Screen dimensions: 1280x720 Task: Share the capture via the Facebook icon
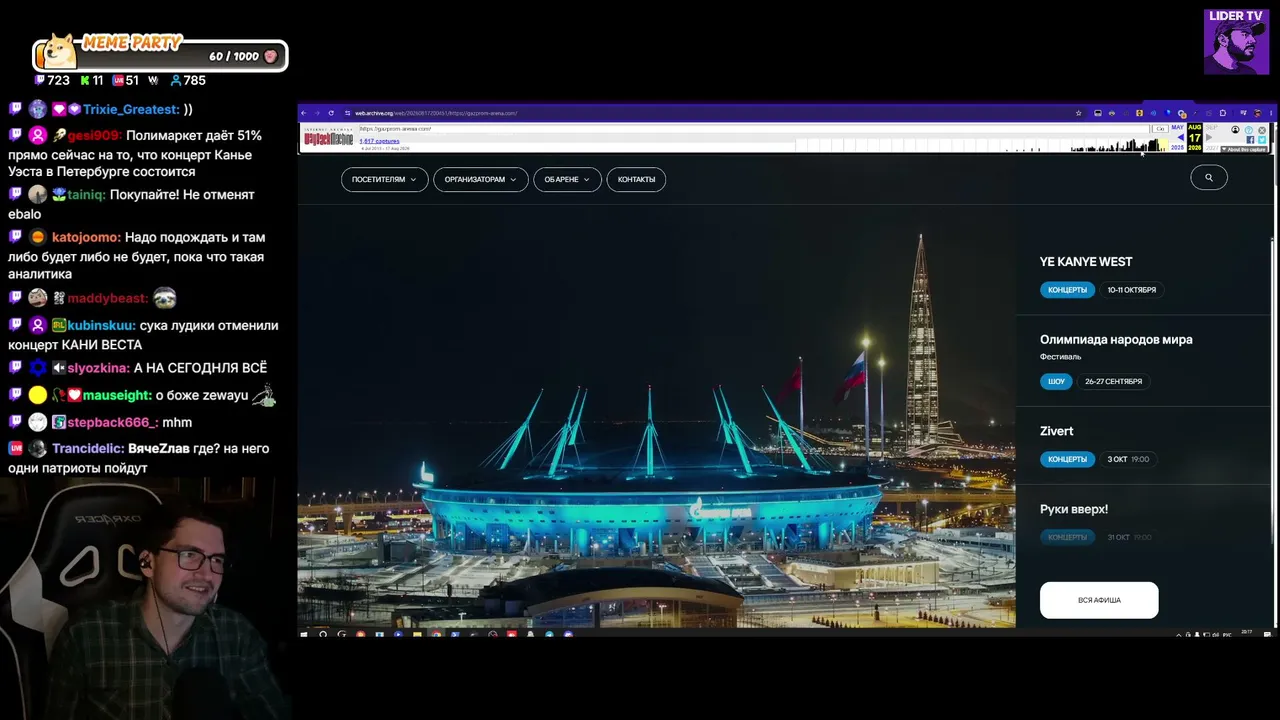[x=1249, y=140]
